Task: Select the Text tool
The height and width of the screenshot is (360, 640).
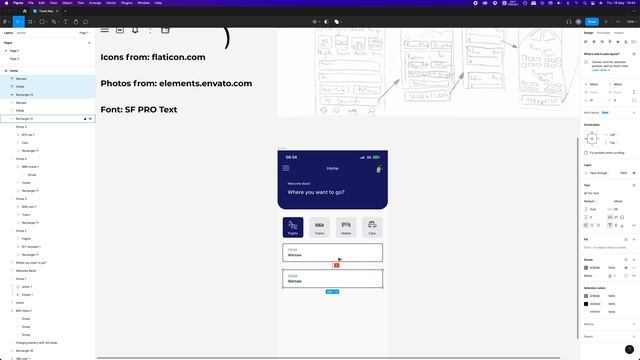Action: 65,22
